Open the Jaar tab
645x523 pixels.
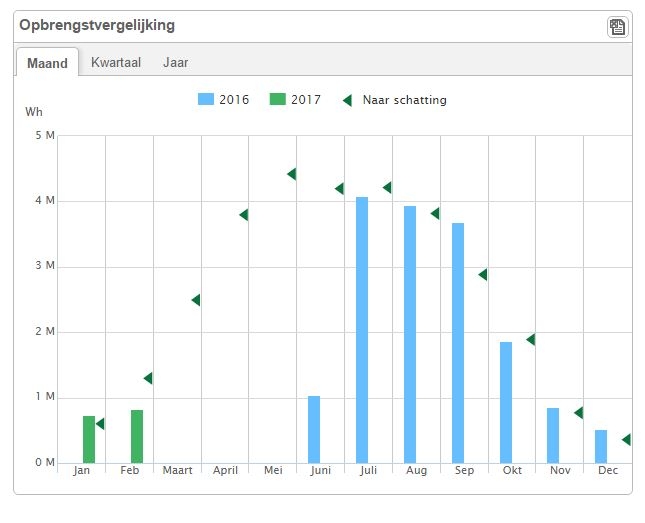click(x=175, y=62)
